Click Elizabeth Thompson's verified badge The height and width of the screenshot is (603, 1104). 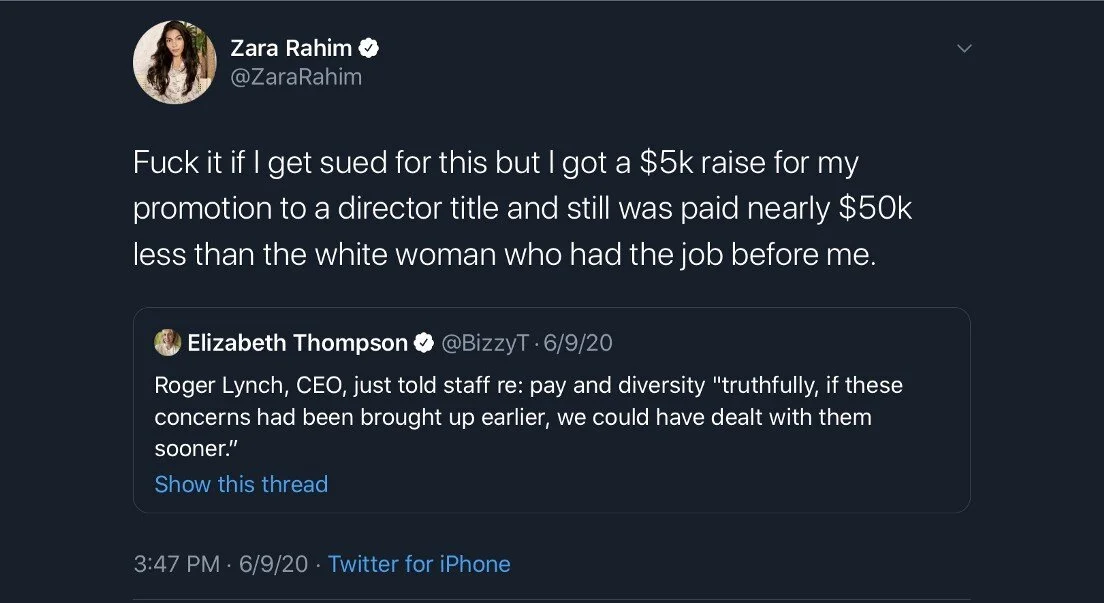(424, 343)
